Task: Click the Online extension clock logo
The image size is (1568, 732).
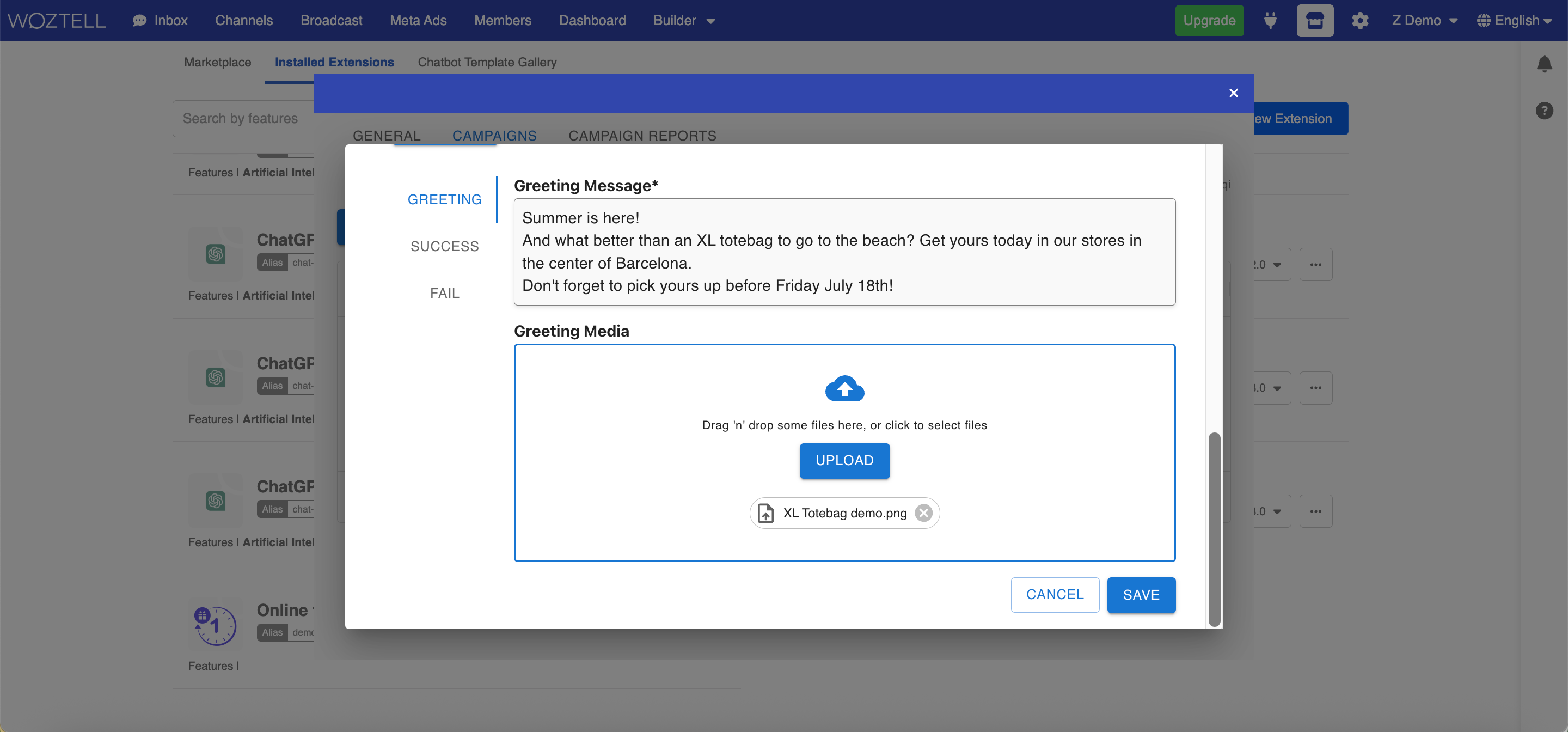Action: (x=216, y=625)
